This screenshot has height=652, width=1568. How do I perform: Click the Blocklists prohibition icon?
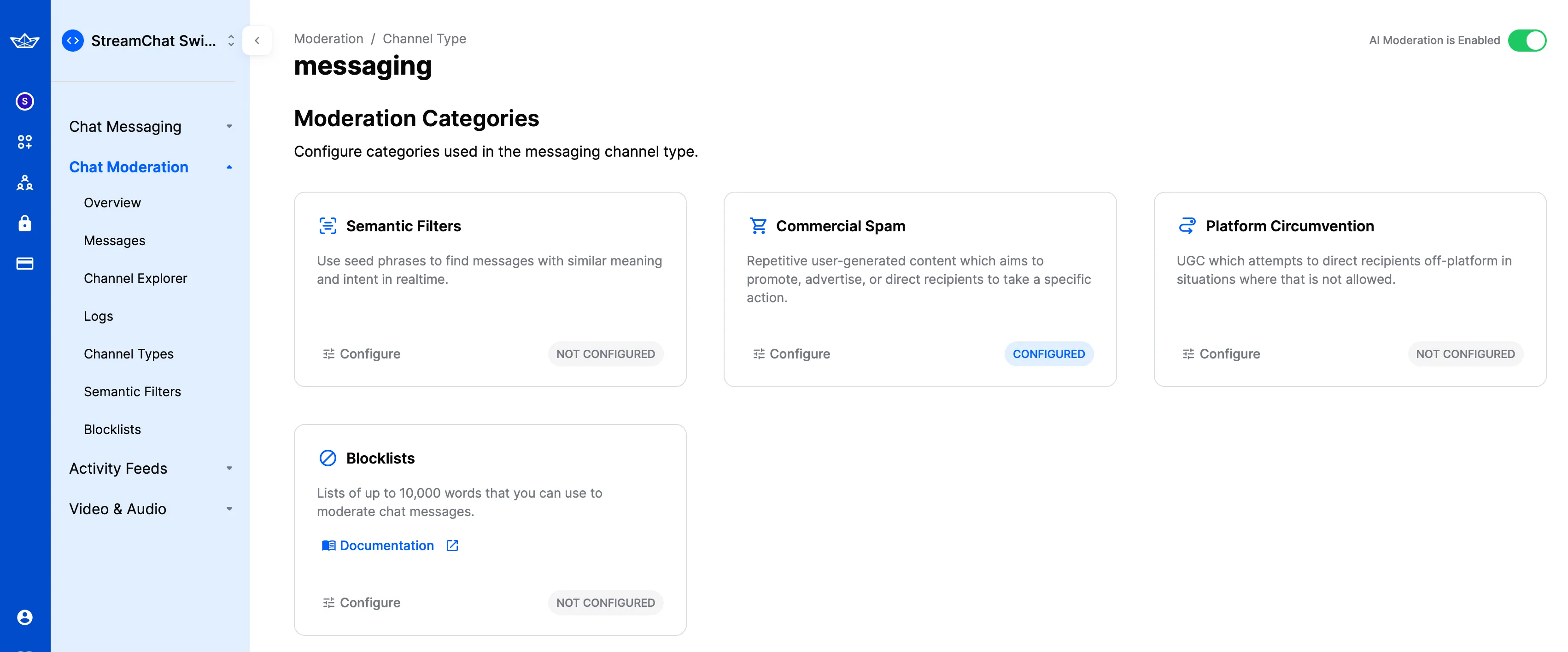327,457
